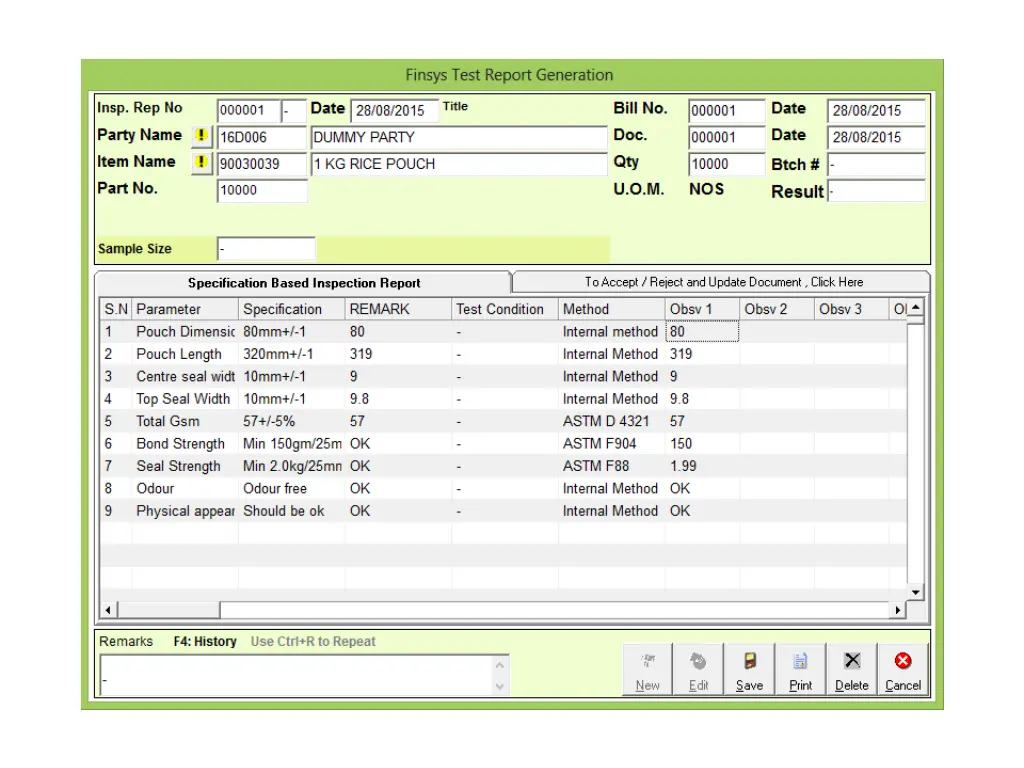Click the Edit button
This screenshot has width=1024, height=768.
(698, 669)
